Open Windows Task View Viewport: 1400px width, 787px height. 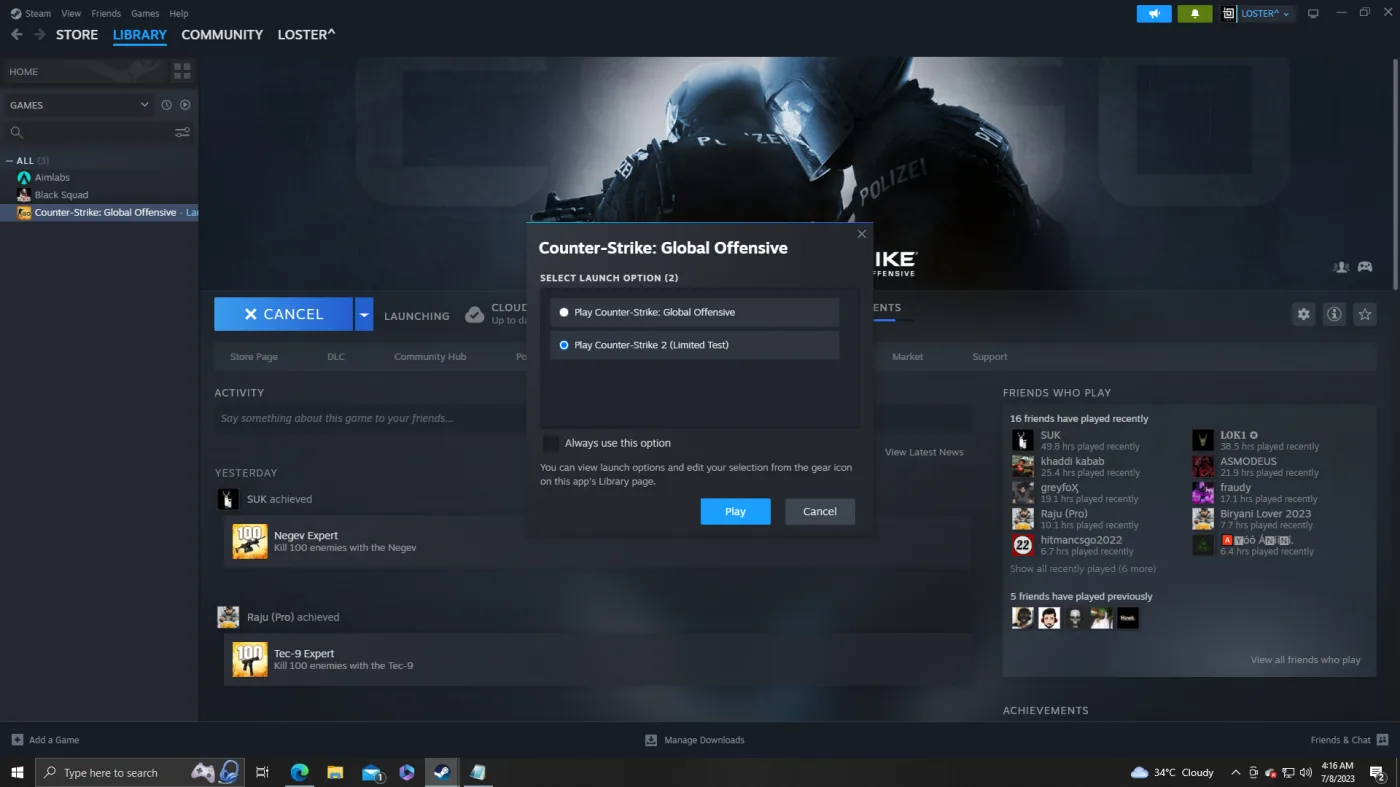click(262, 772)
